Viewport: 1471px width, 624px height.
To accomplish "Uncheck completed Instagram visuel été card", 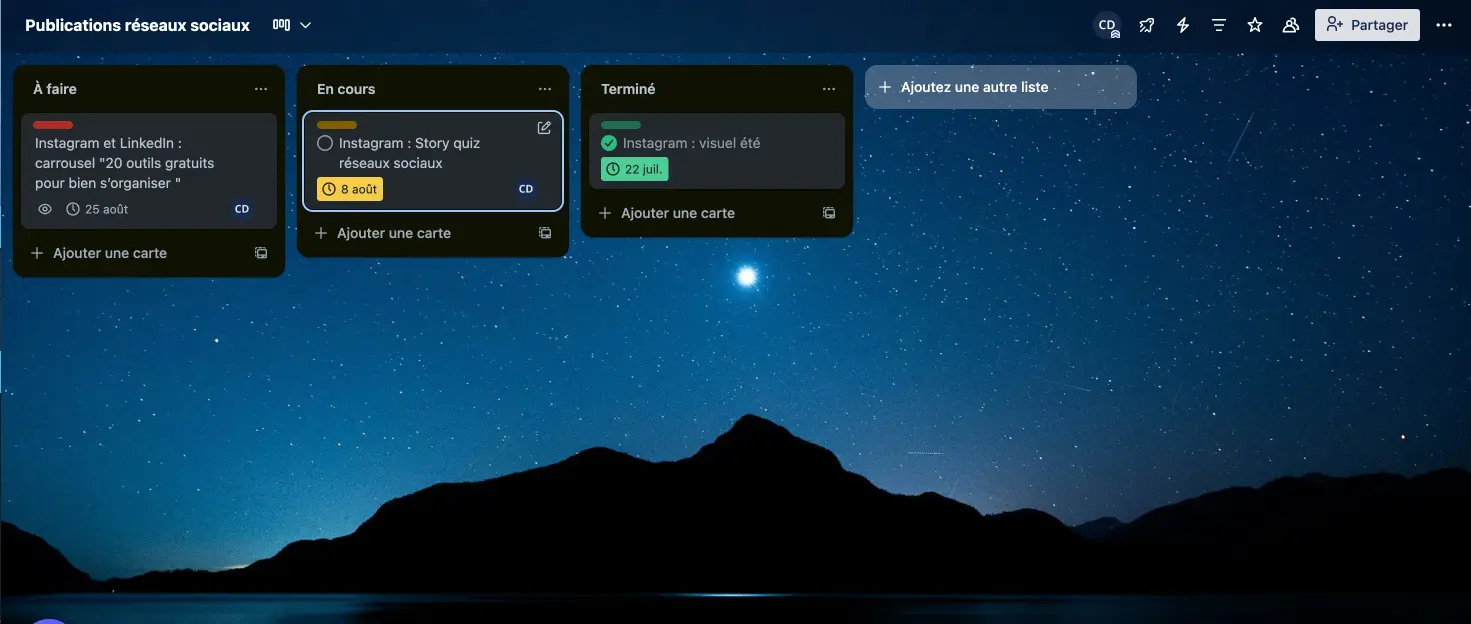I will click(609, 143).
